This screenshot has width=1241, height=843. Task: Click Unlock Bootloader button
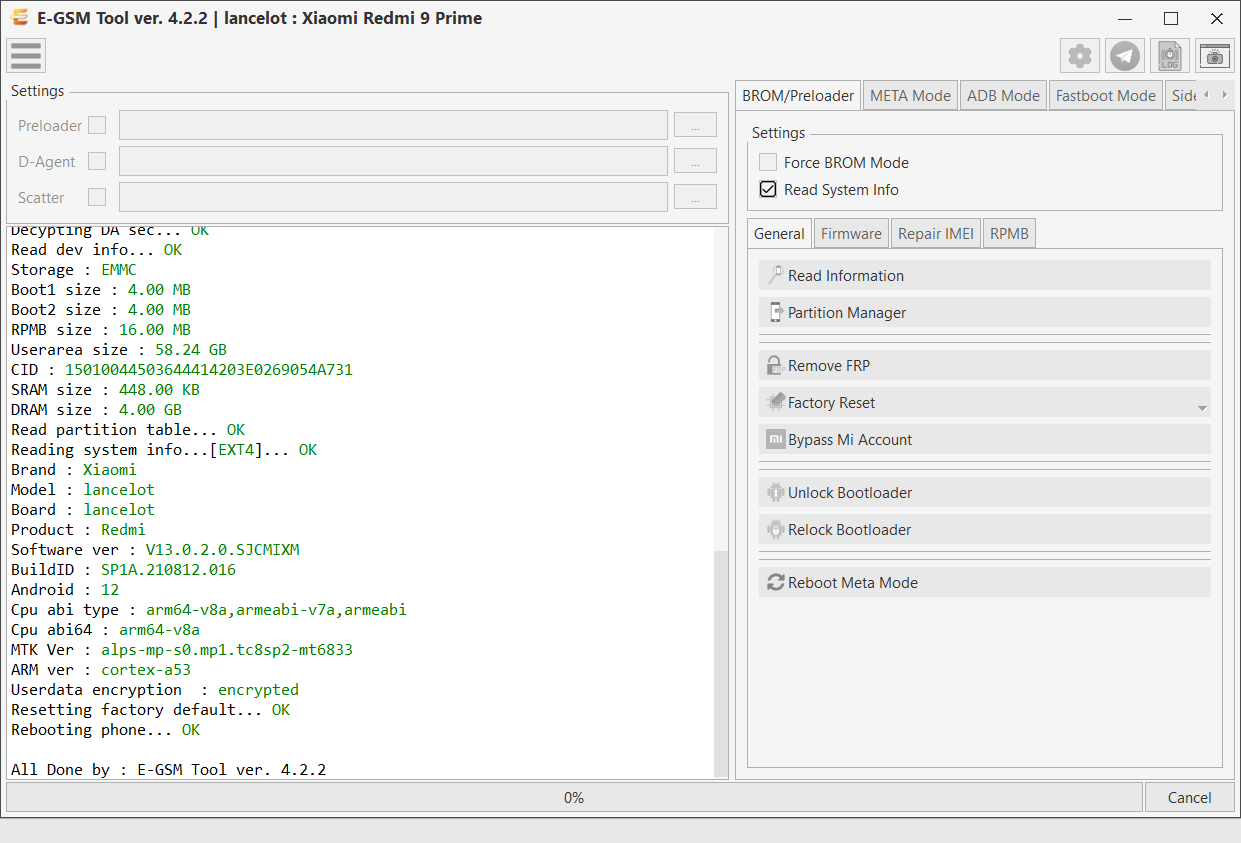click(x=985, y=493)
